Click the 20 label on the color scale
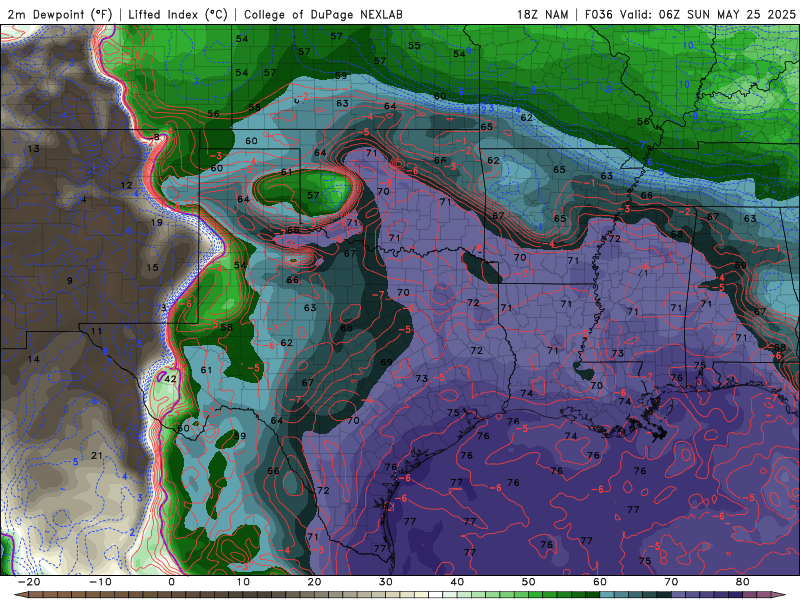Image resolution: width=800 pixels, height=600 pixels. (x=314, y=582)
